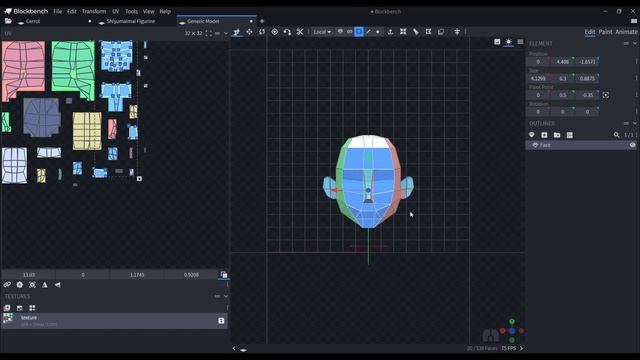Click the center pivot icon next to Pivot Point
Screen dimensions: 640x360
606,95
